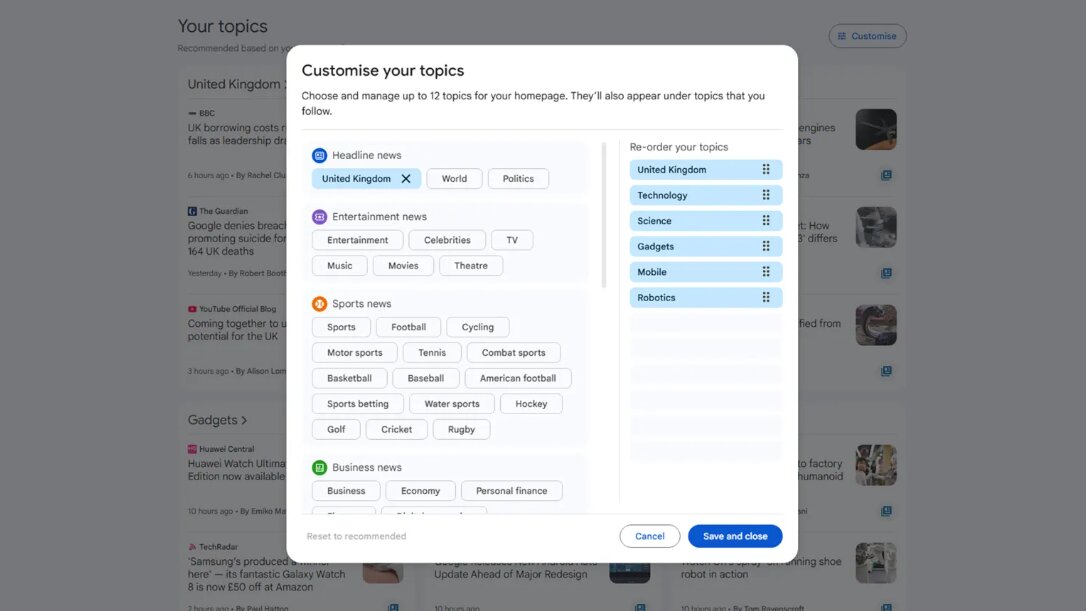Remove United Kingdom topic with X icon
The image size is (1086, 611).
tap(406, 179)
